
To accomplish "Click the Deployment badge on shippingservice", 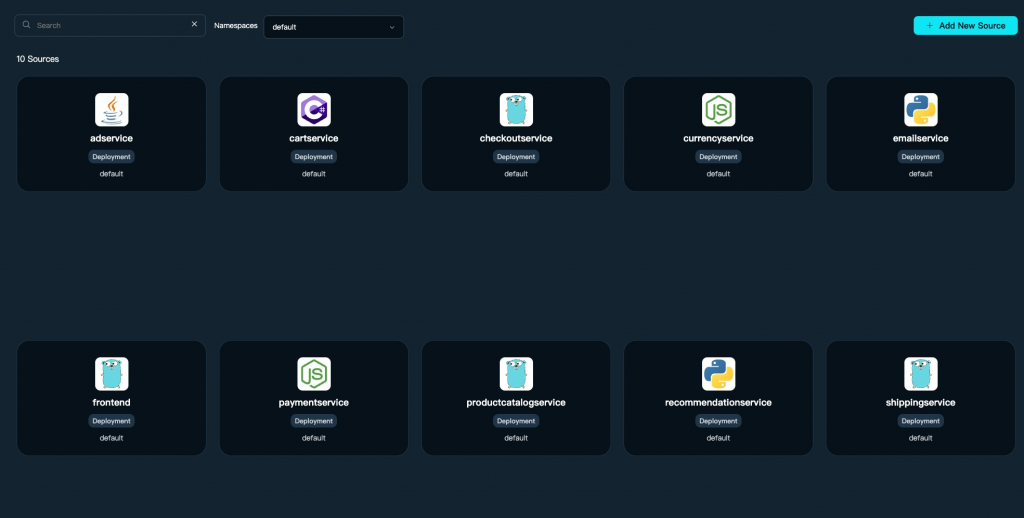I will coord(921,421).
